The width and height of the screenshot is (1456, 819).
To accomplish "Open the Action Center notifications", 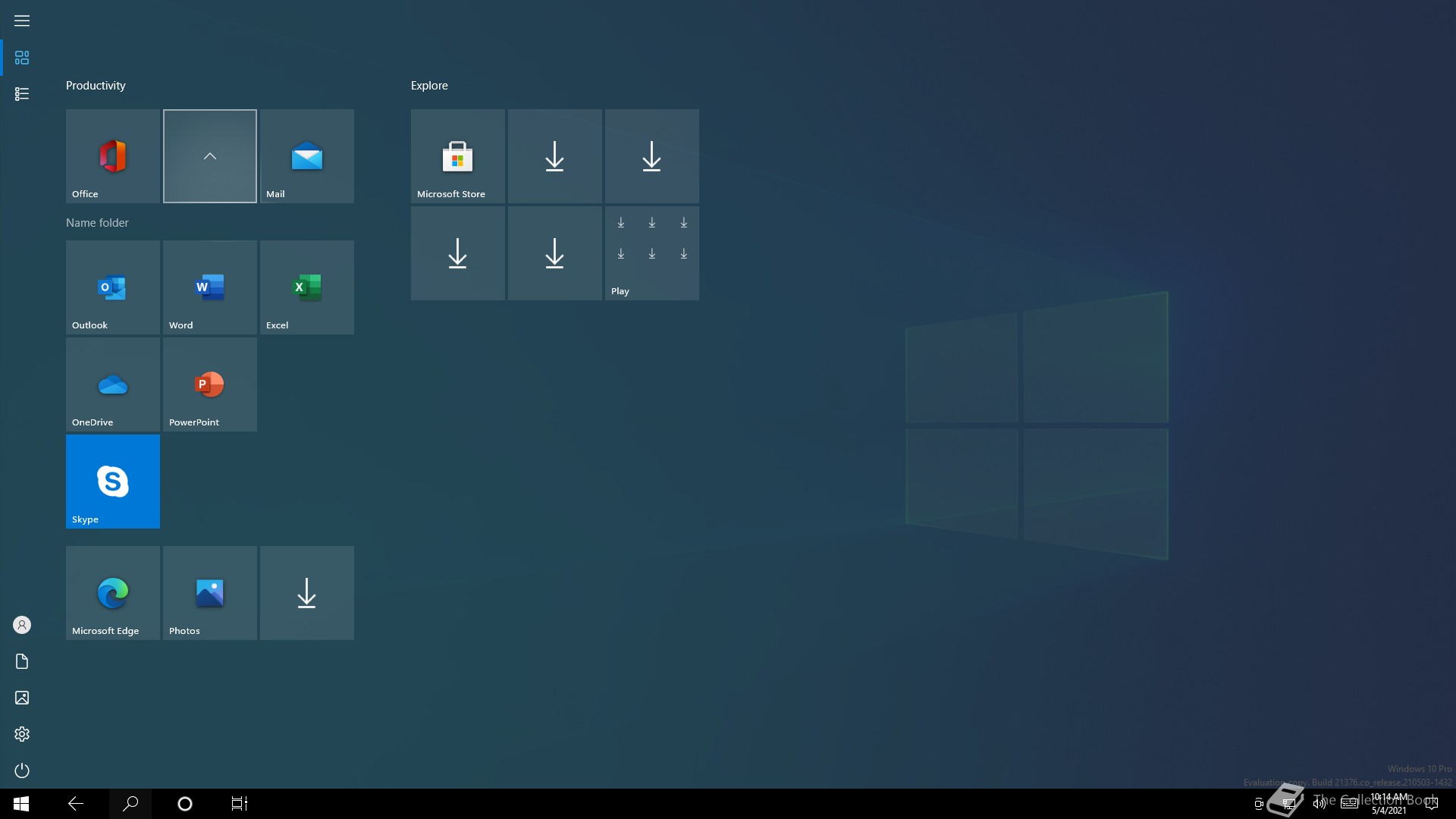I will 1432,804.
